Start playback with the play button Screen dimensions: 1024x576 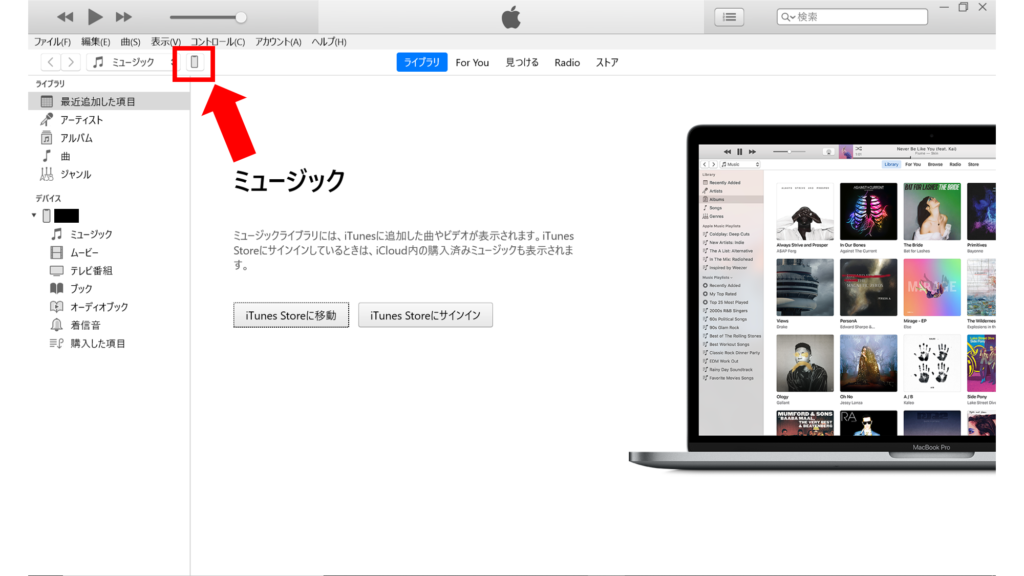pos(95,17)
